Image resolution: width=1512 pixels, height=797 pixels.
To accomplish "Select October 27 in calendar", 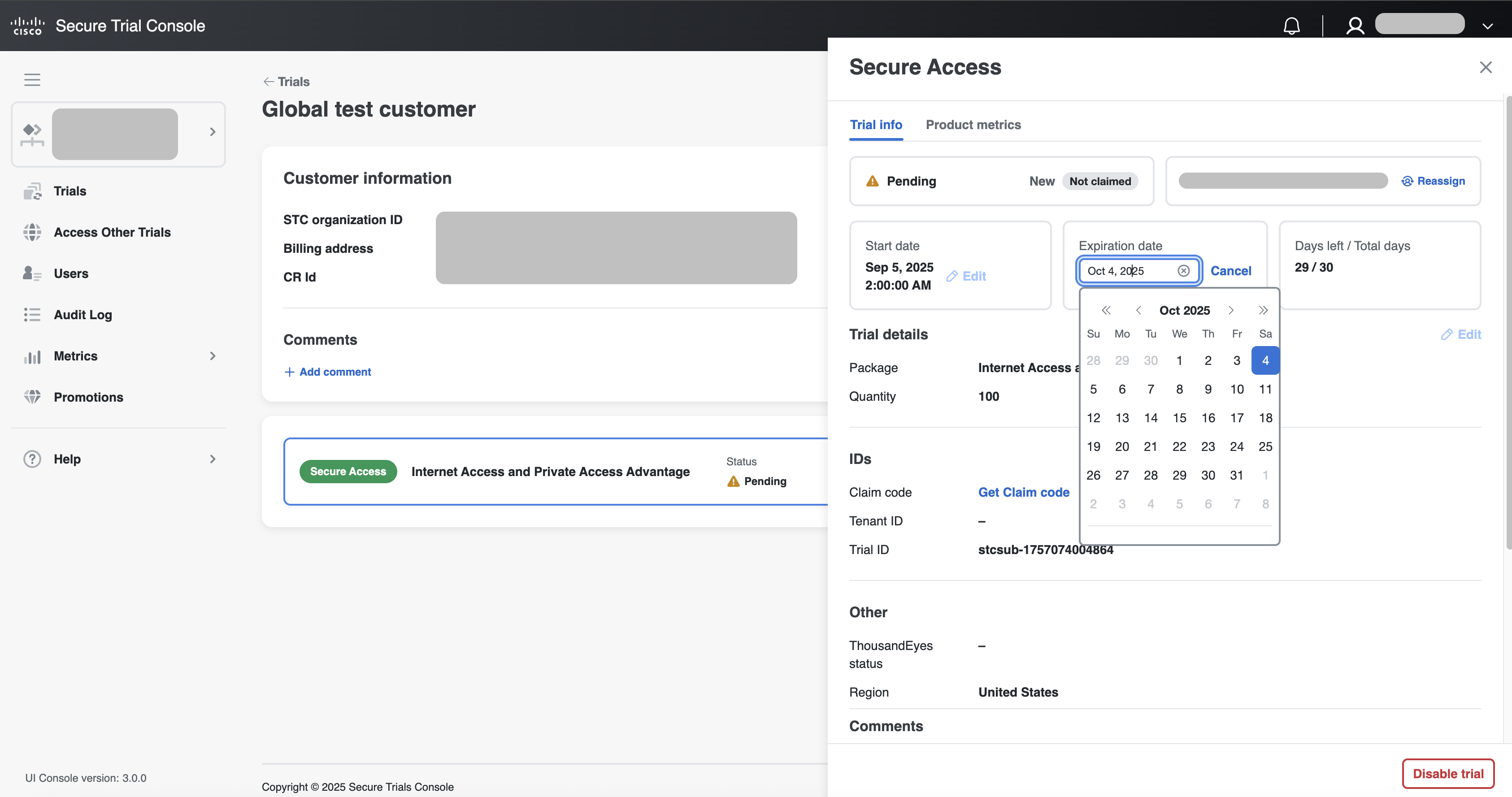I will (1122, 476).
